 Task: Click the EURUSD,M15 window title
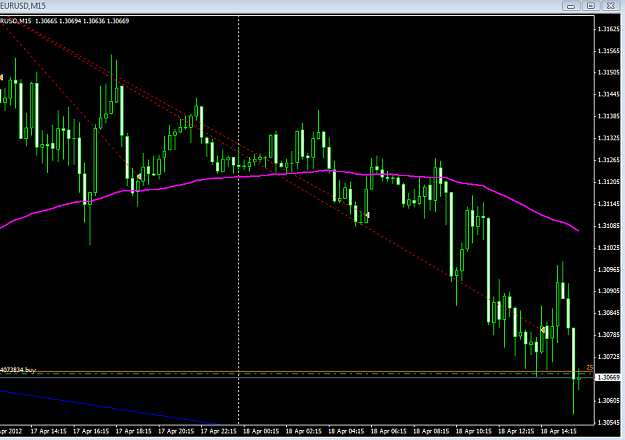23,6
